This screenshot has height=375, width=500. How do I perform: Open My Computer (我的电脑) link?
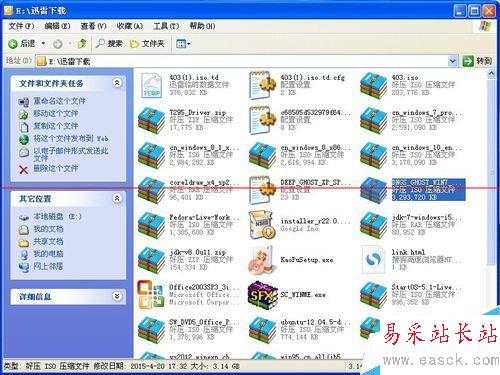(48, 254)
